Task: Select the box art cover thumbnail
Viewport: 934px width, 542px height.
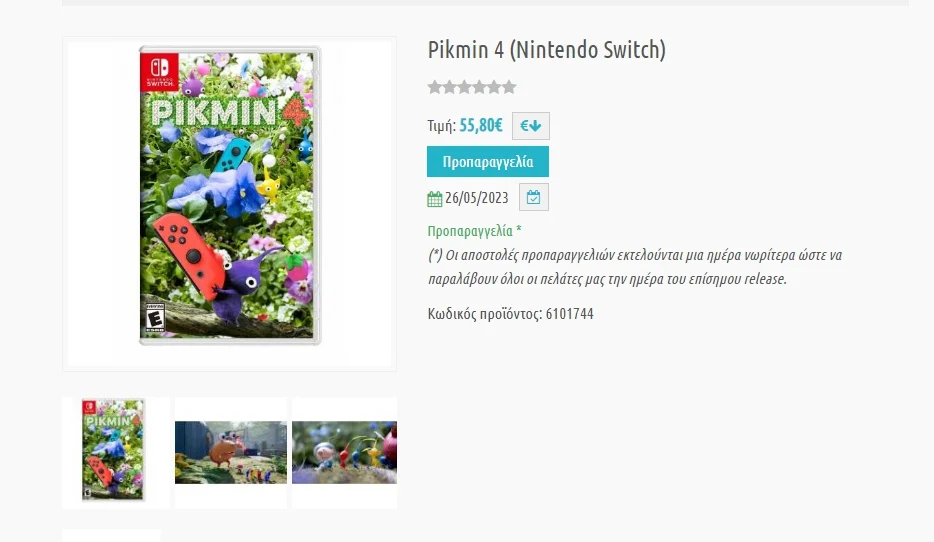Action: click(113, 450)
